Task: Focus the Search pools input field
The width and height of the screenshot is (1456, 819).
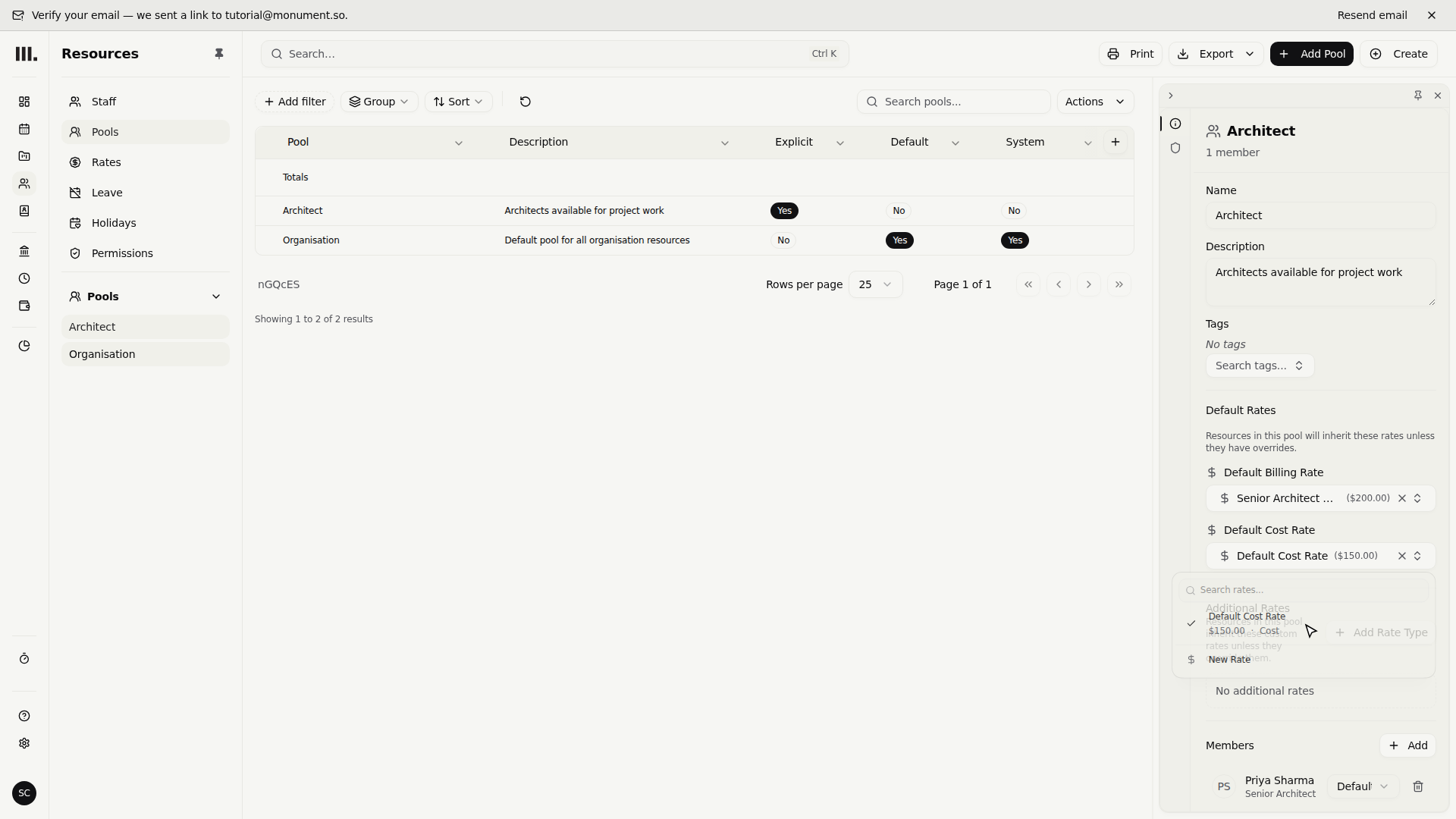Action: click(953, 102)
